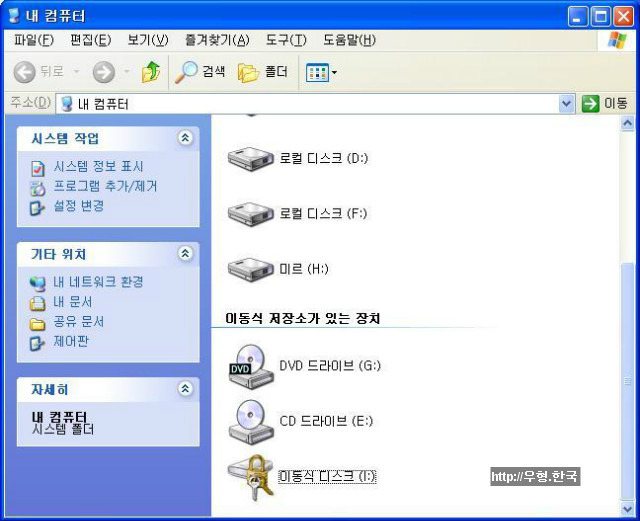Open the views dropdown in toolbar
Screen dimensions: 640x521
[x=321, y=73]
